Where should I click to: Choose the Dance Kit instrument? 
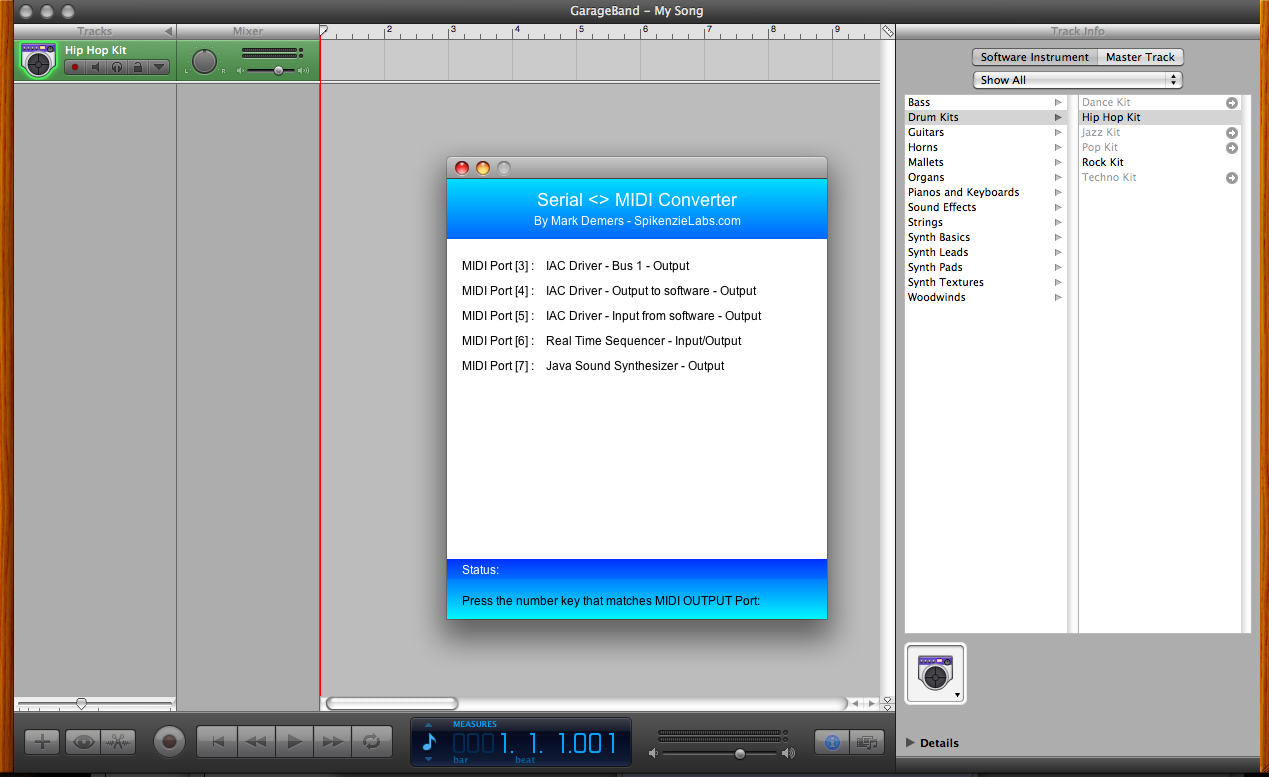1160,102
